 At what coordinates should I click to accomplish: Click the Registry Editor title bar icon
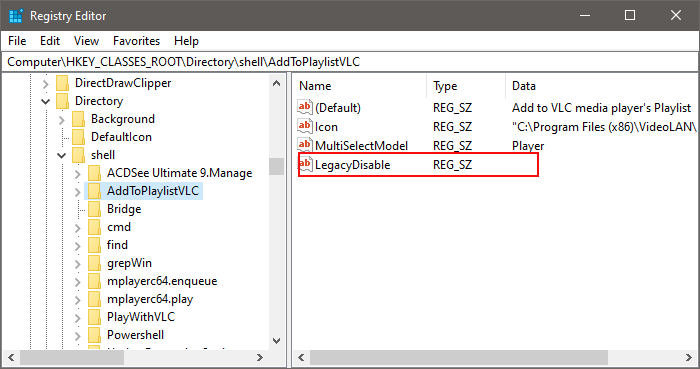(16, 16)
